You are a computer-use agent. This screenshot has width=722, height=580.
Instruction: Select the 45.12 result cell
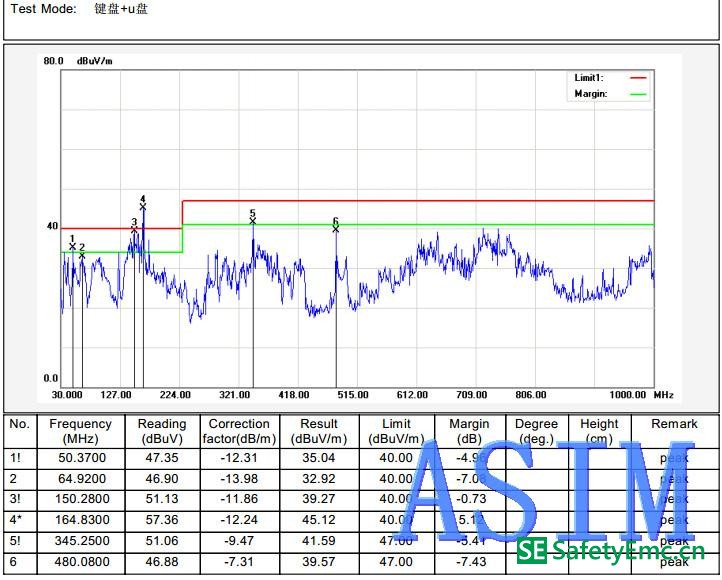(x=319, y=520)
